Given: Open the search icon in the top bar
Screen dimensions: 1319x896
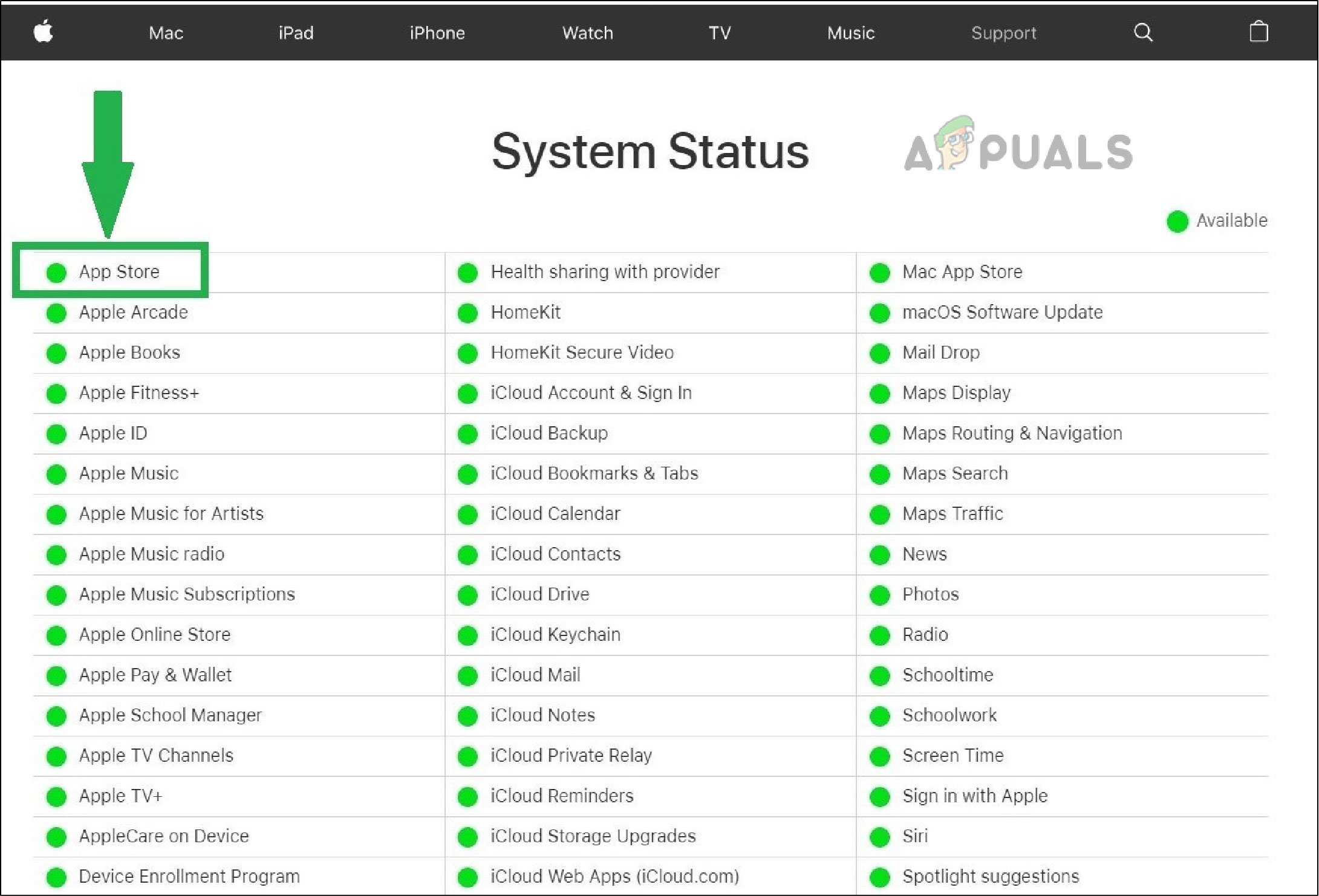Looking at the screenshot, I should pyautogui.click(x=1144, y=32).
